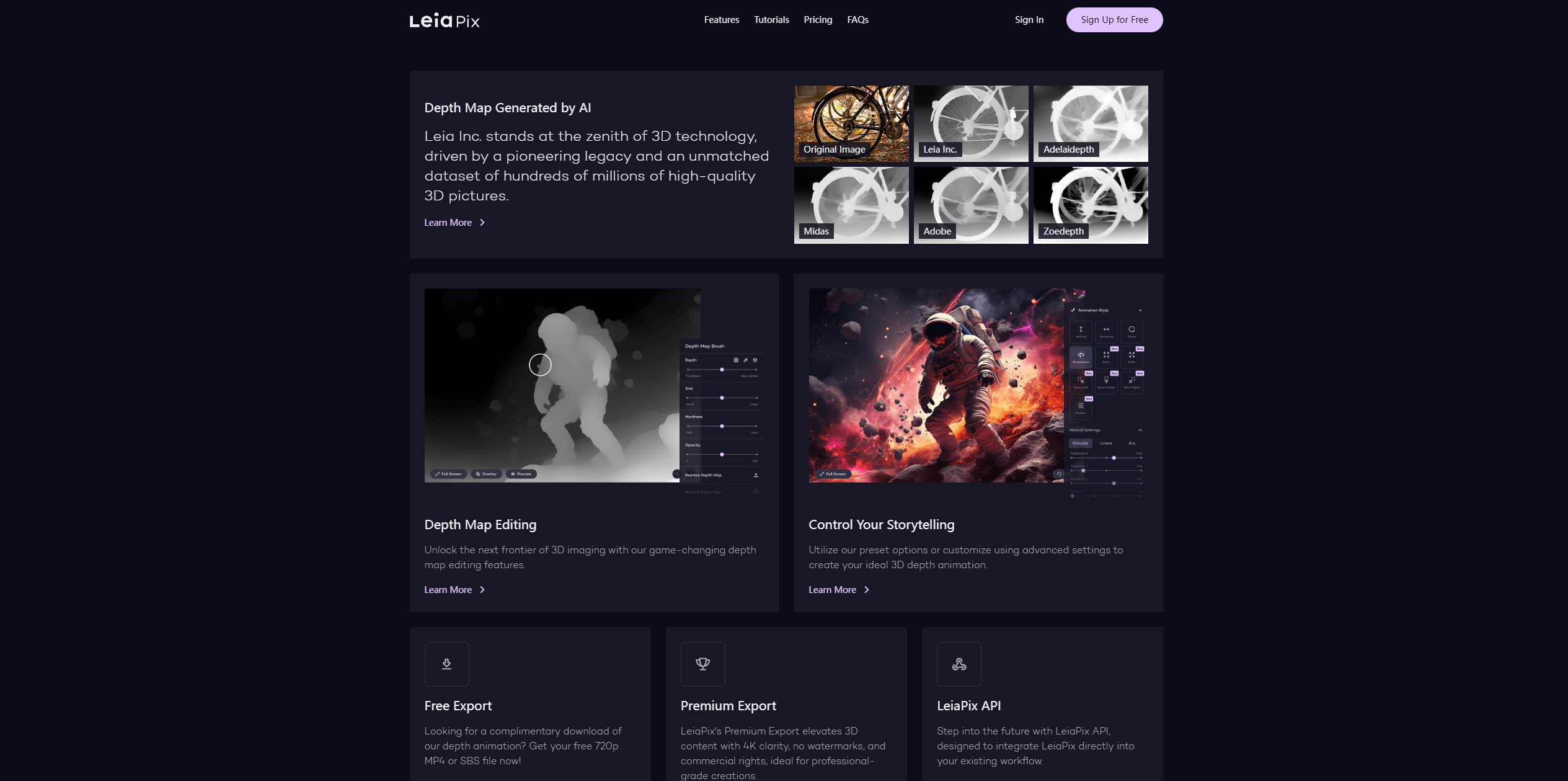Open the Features menu item

click(x=722, y=20)
